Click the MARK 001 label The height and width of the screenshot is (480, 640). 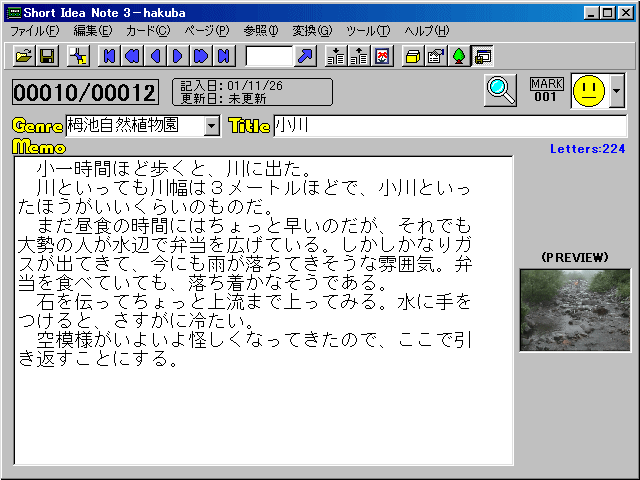(x=547, y=90)
